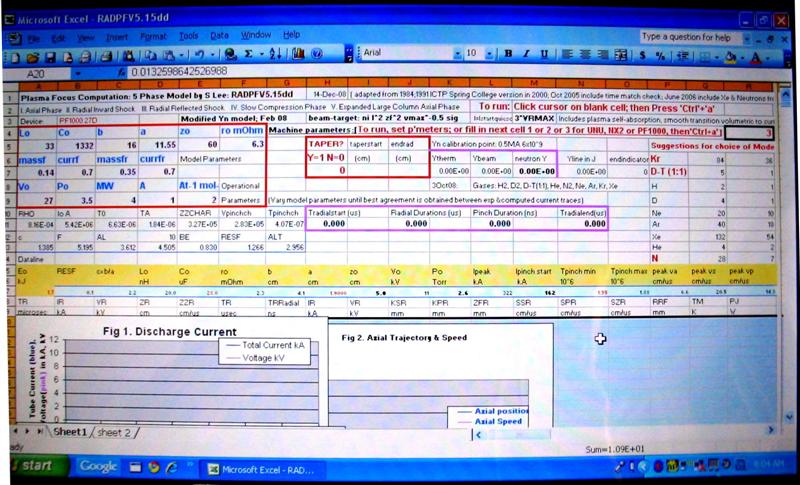Save the workbook with the Save icon
This screenshot has height=485, width=800.
point(47,53)
